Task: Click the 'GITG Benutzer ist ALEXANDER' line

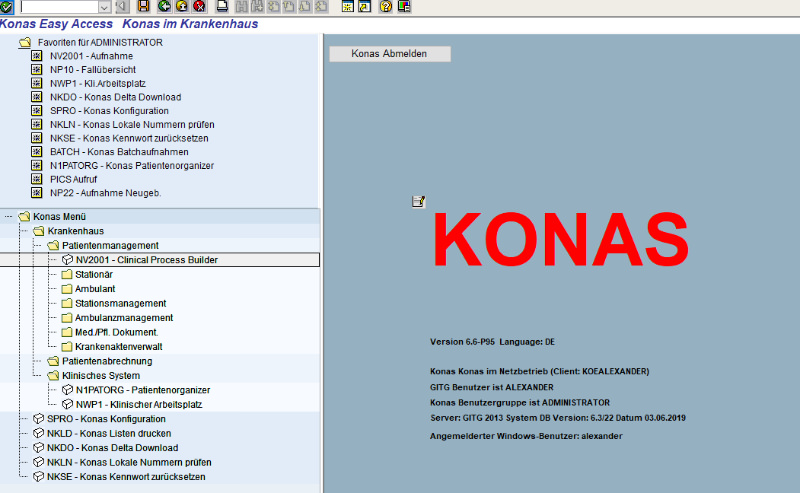Action: click(492, 387)
